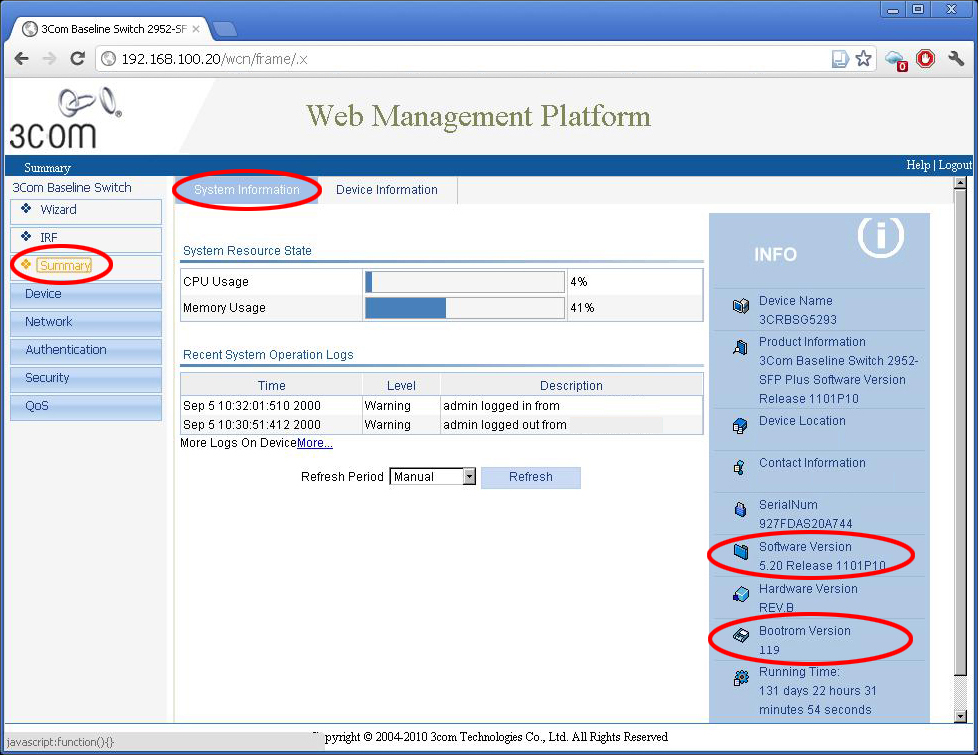Click the serial number 927FDAS20A744
This screenshot has height=755, width=978.
click(805, 524)
